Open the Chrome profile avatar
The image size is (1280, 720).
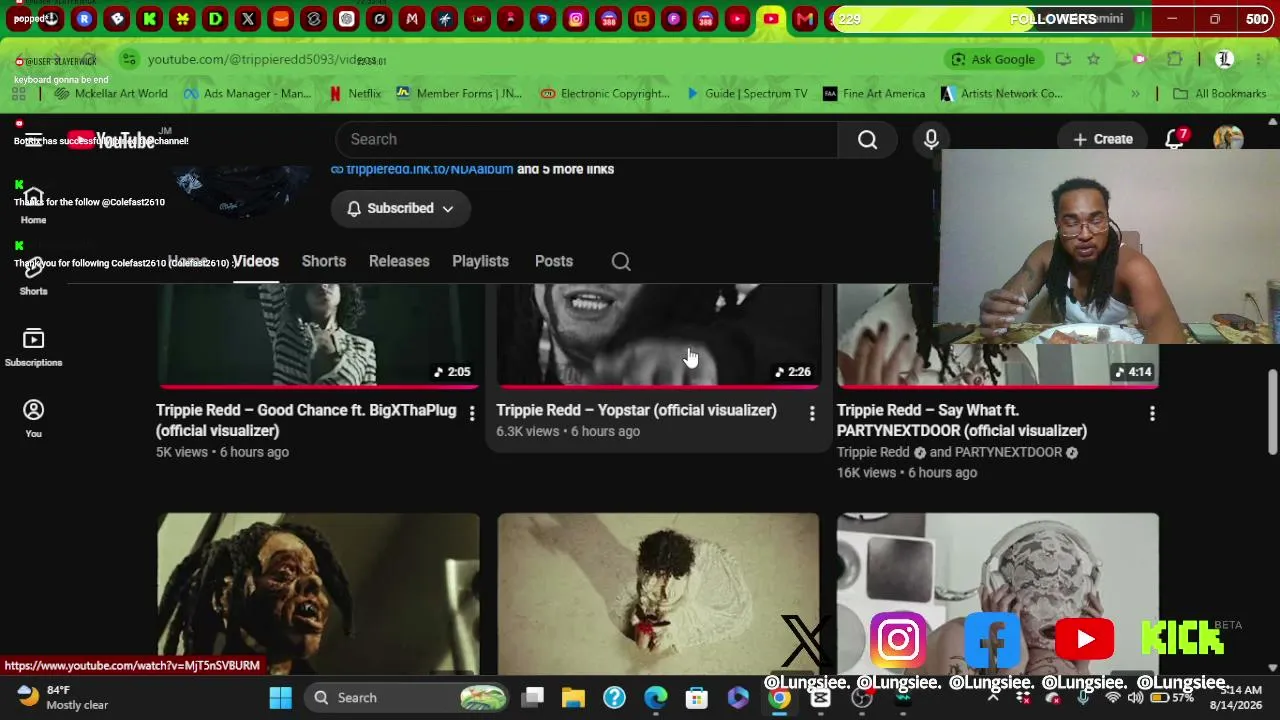point(1224,60)
